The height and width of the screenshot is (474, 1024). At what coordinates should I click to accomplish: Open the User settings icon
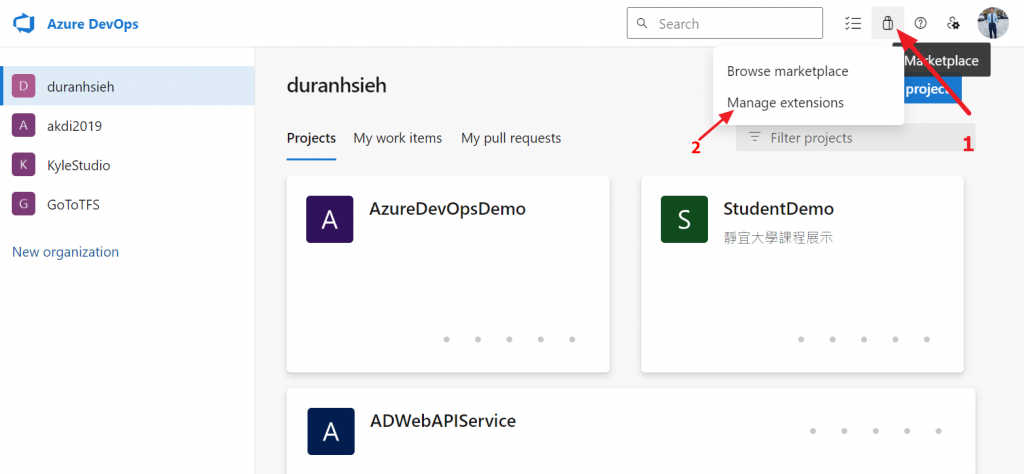tap(953, 24)
